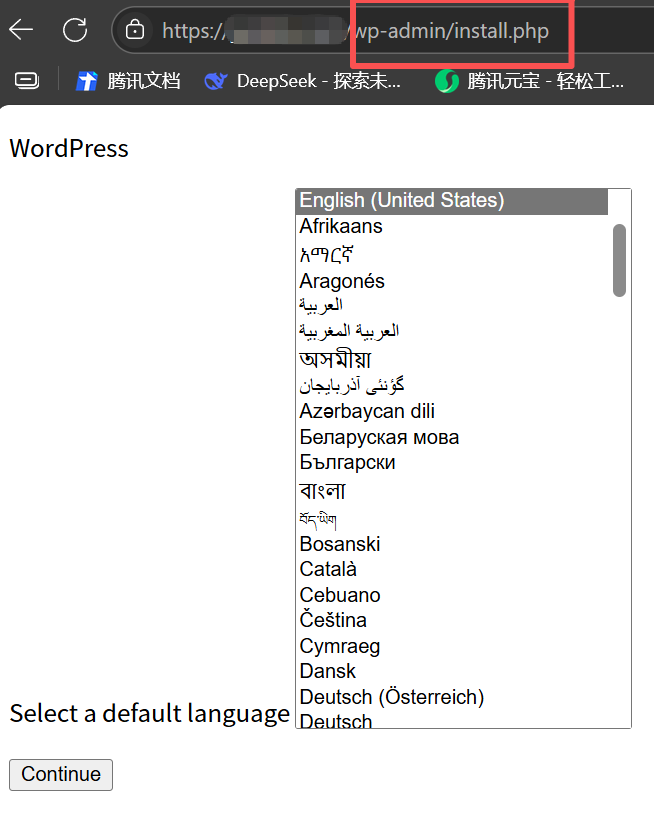Select گؤنئی آذربایجان in the language list
The height and width of the screenshot is (828, 654).
point(452,385)
